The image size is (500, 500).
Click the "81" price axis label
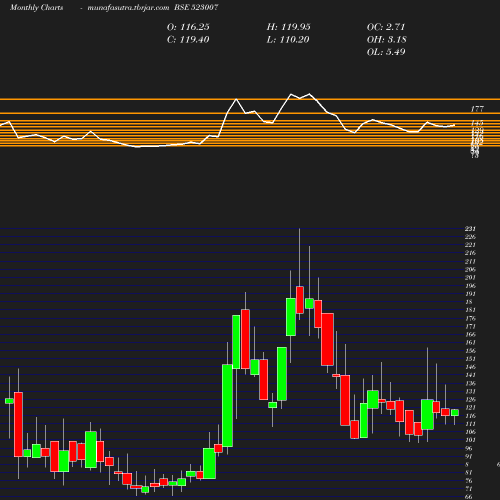[x=468, y=473]
